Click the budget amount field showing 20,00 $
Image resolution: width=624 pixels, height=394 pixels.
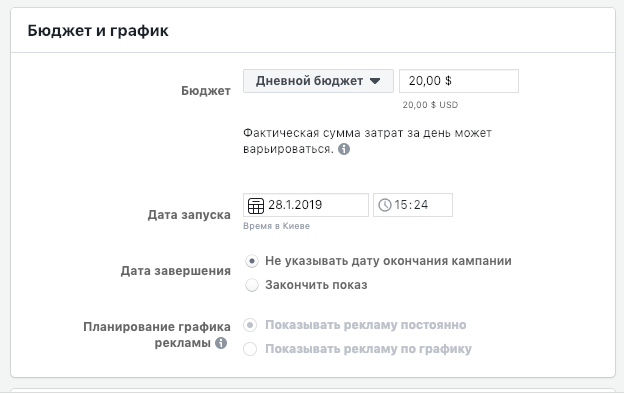(x=459, y=81)
